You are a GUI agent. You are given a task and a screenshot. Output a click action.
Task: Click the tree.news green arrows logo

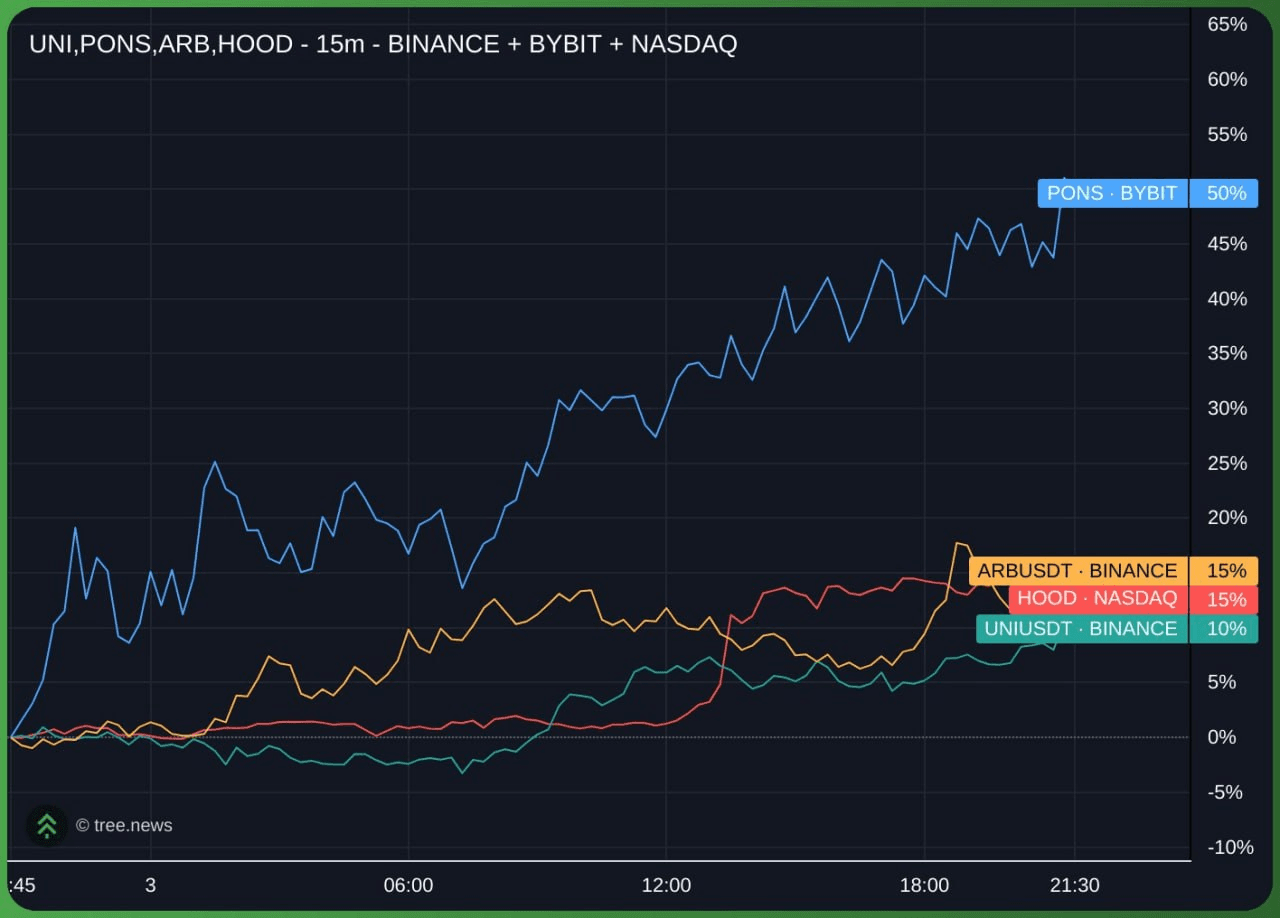click(46, 825)
